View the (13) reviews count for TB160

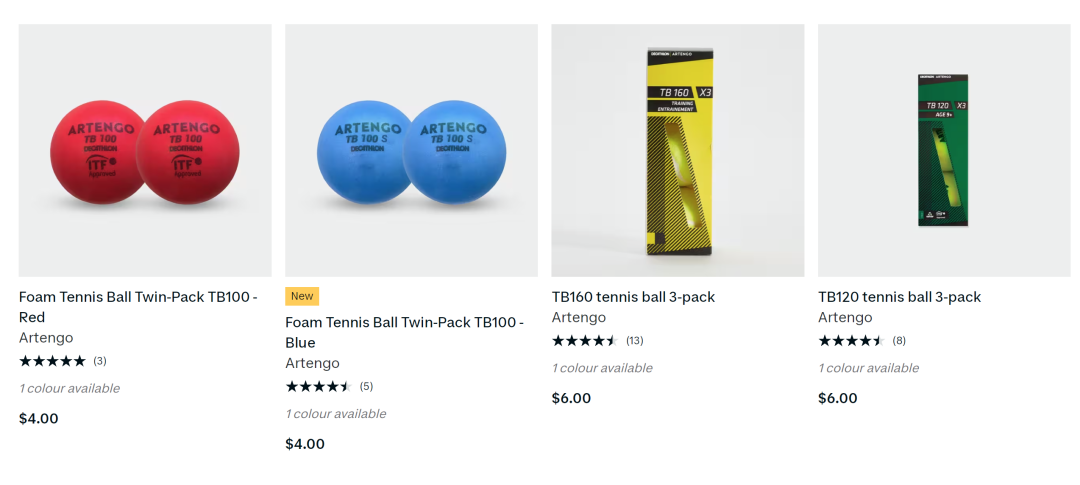click(634, 340)
